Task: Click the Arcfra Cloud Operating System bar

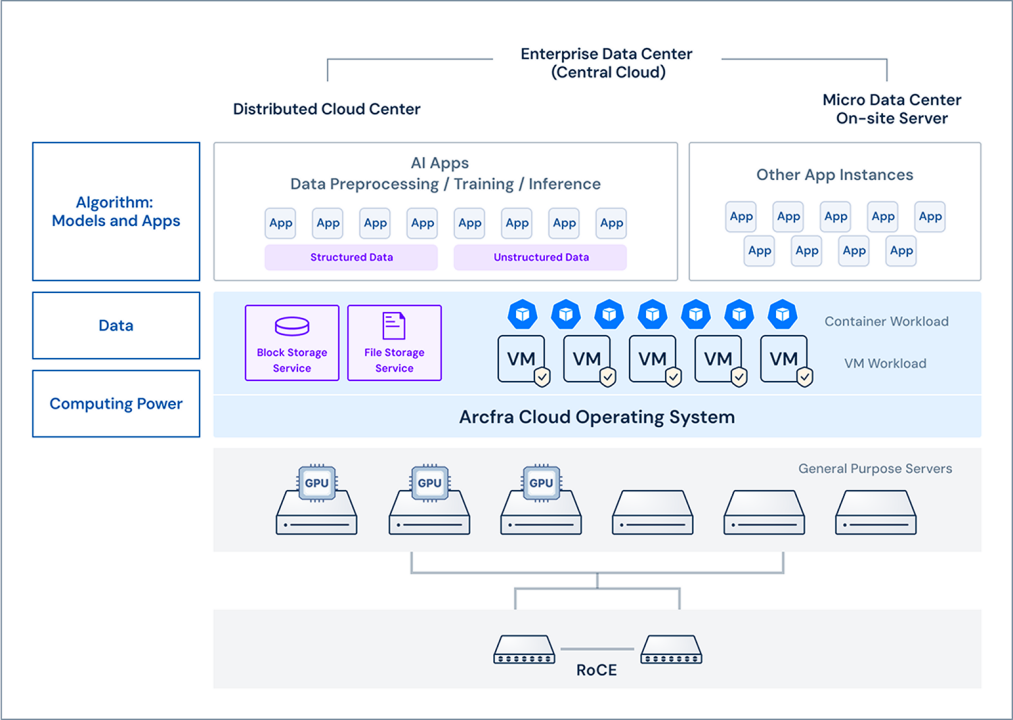Action: coord(596,417)
